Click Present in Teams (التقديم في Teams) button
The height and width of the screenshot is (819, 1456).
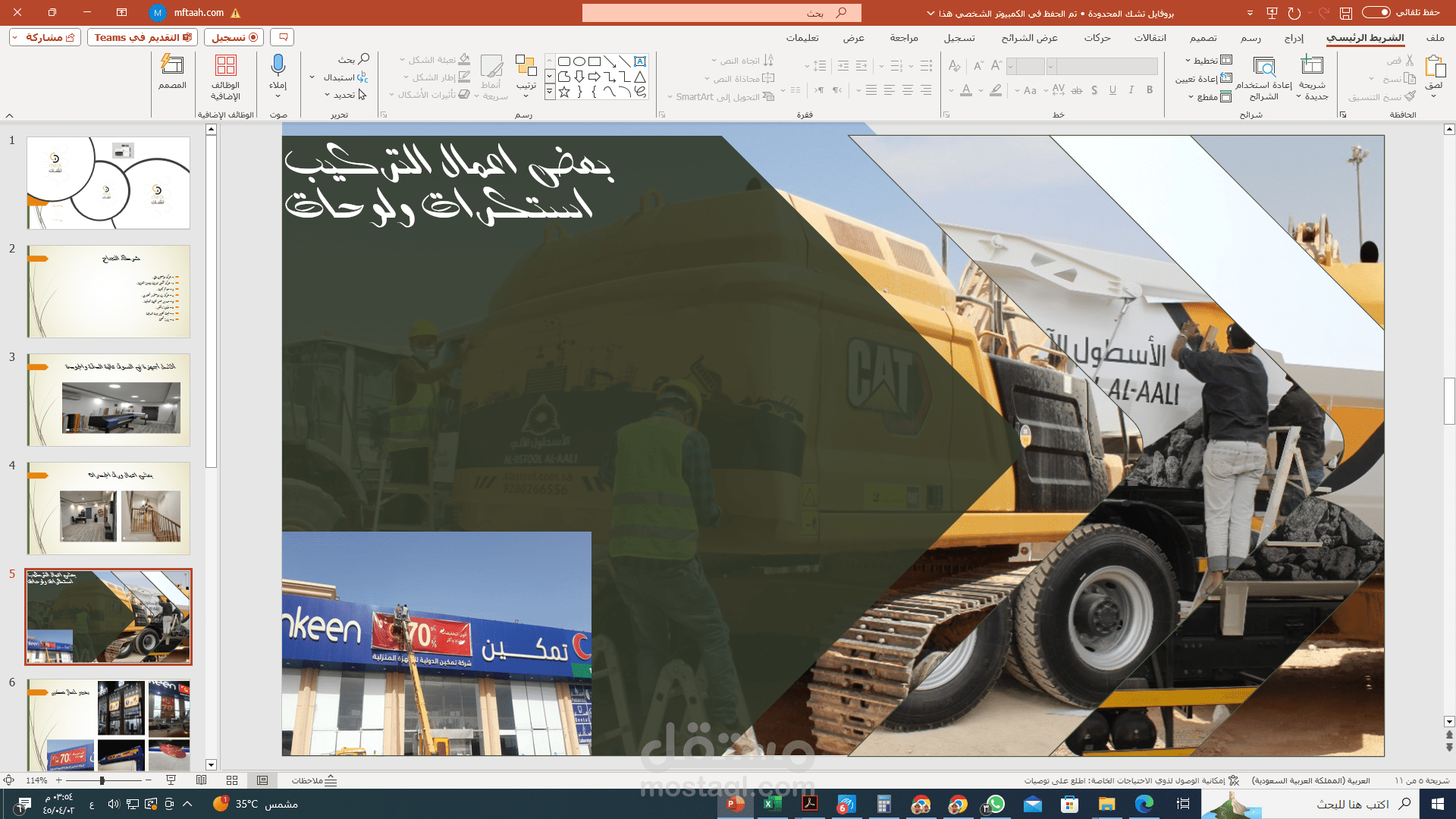pyautogui.click(x=143, y=37)
